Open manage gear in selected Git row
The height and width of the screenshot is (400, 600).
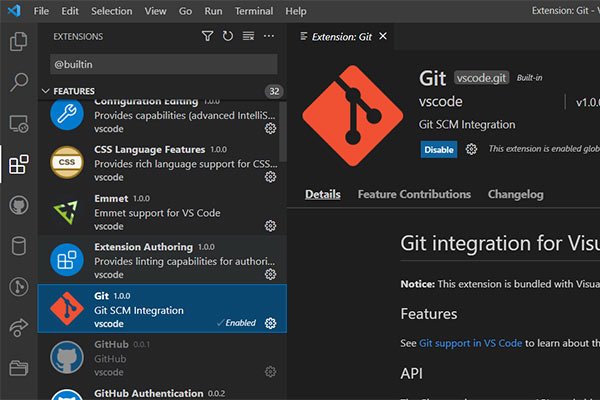point(271,323)
